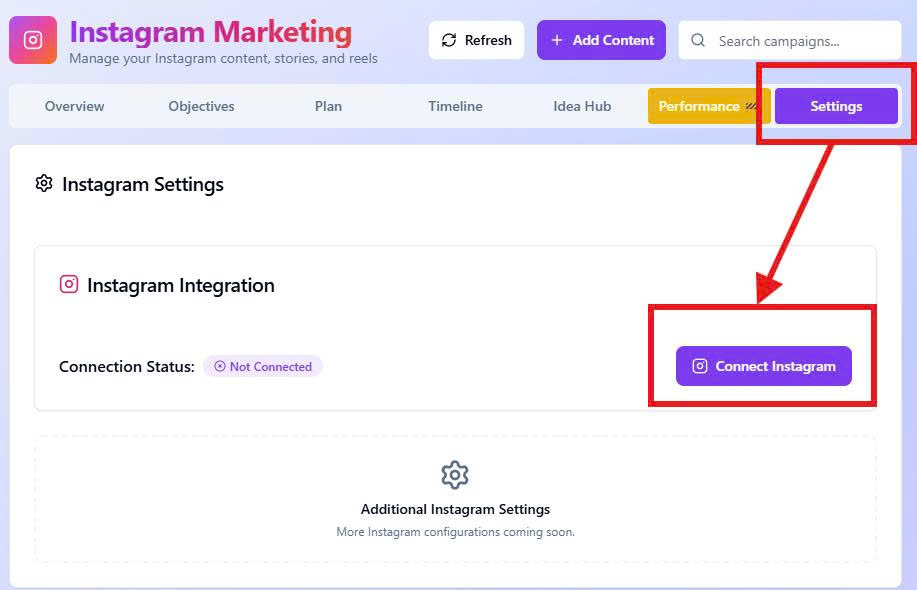Click the Instagram Marketing page title

click(x=211, y=32)
